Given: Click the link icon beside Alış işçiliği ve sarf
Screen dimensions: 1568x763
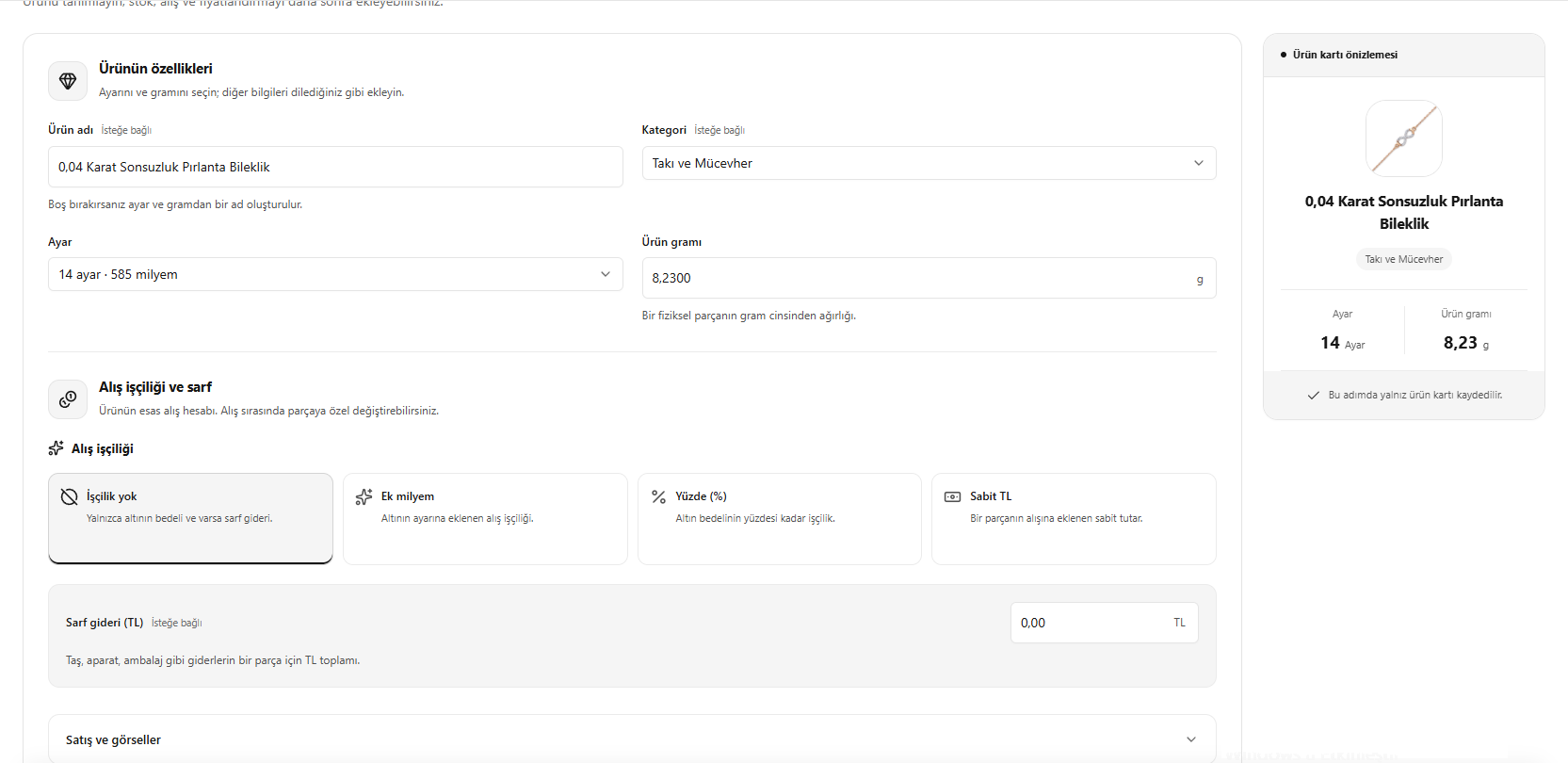Looking at the screenshot, I should pyautogui.click(x=68, y=399).
